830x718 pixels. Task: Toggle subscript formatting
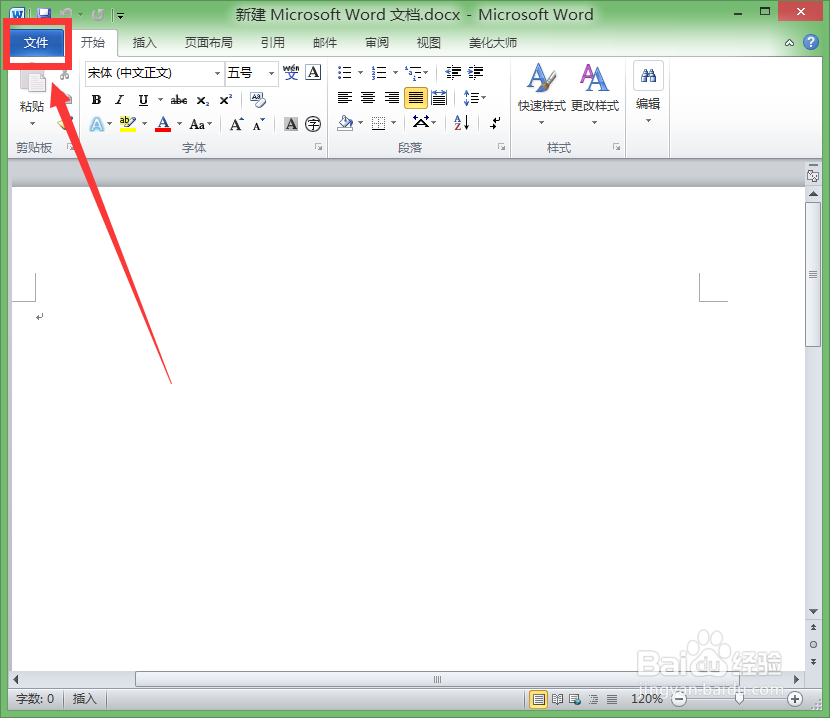[203, 100]
